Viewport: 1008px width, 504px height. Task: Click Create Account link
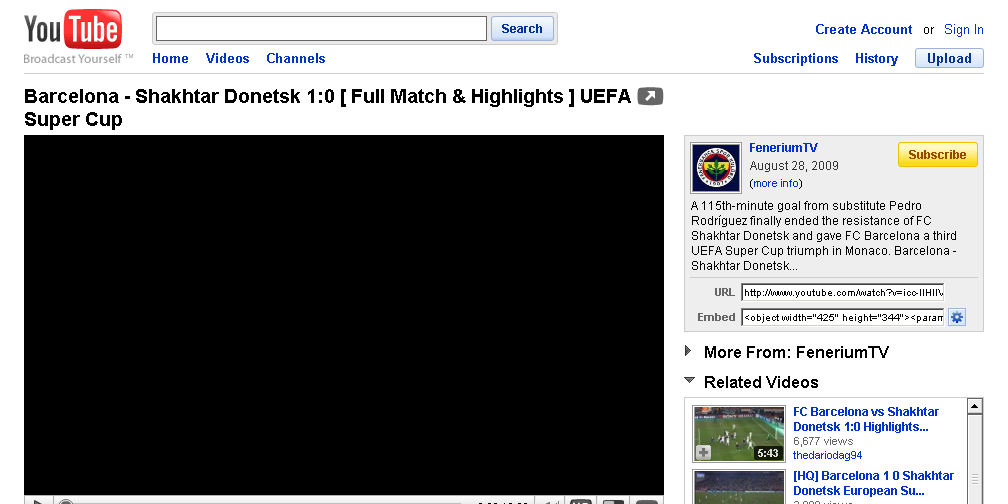[863, 30]
